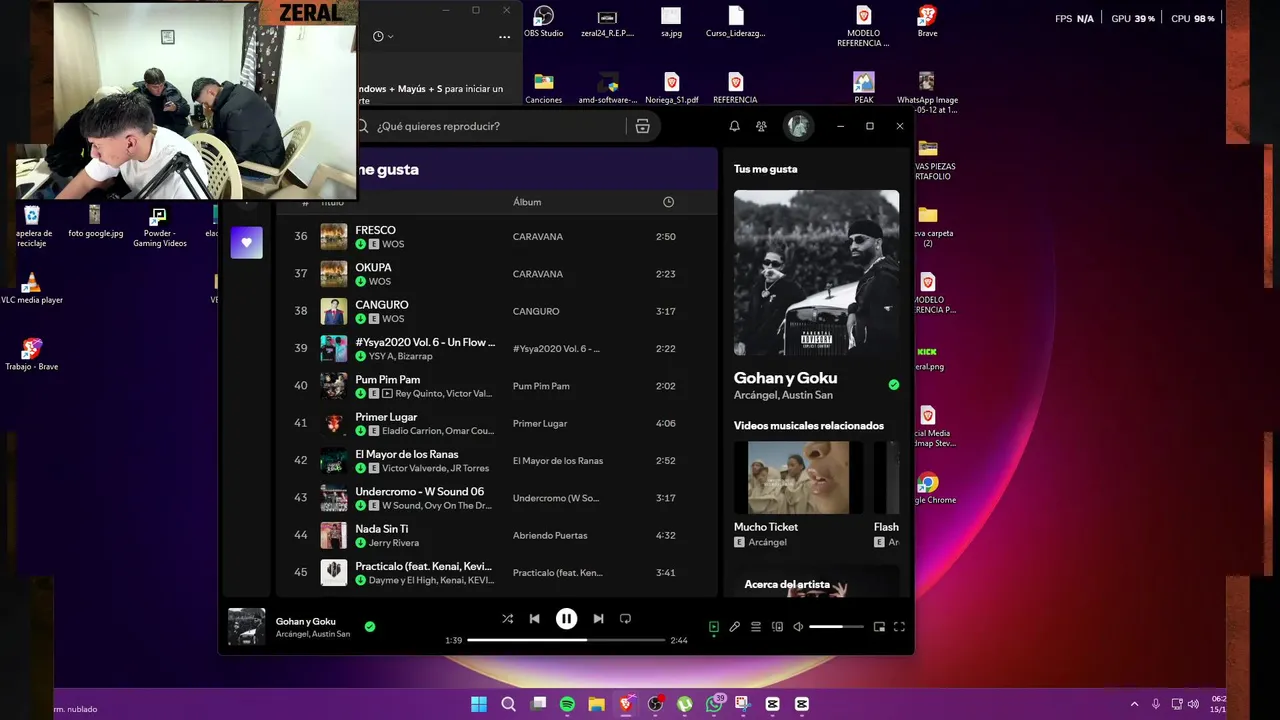This screenshot has width=1280, height=720.
Task: Open uTorrent from the taskbar
Action: 684,704
